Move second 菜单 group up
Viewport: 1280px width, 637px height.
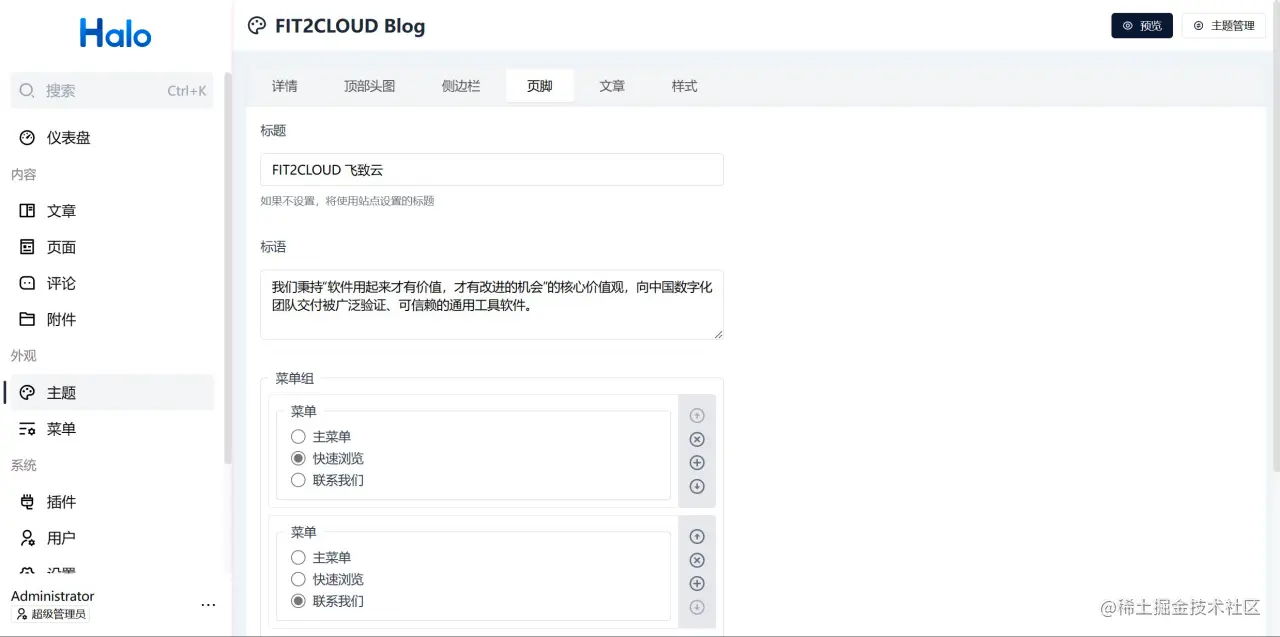point(697,536)
